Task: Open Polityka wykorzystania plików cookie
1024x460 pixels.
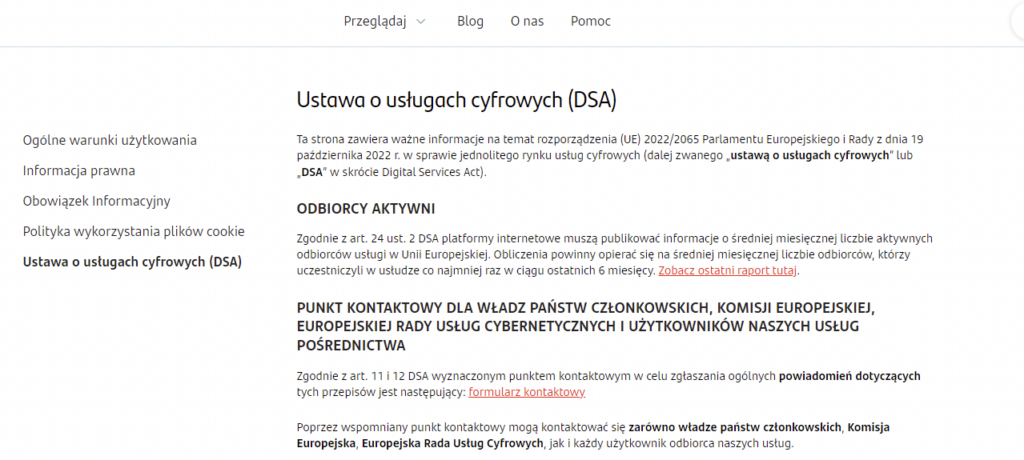Action: click(134, 231)
